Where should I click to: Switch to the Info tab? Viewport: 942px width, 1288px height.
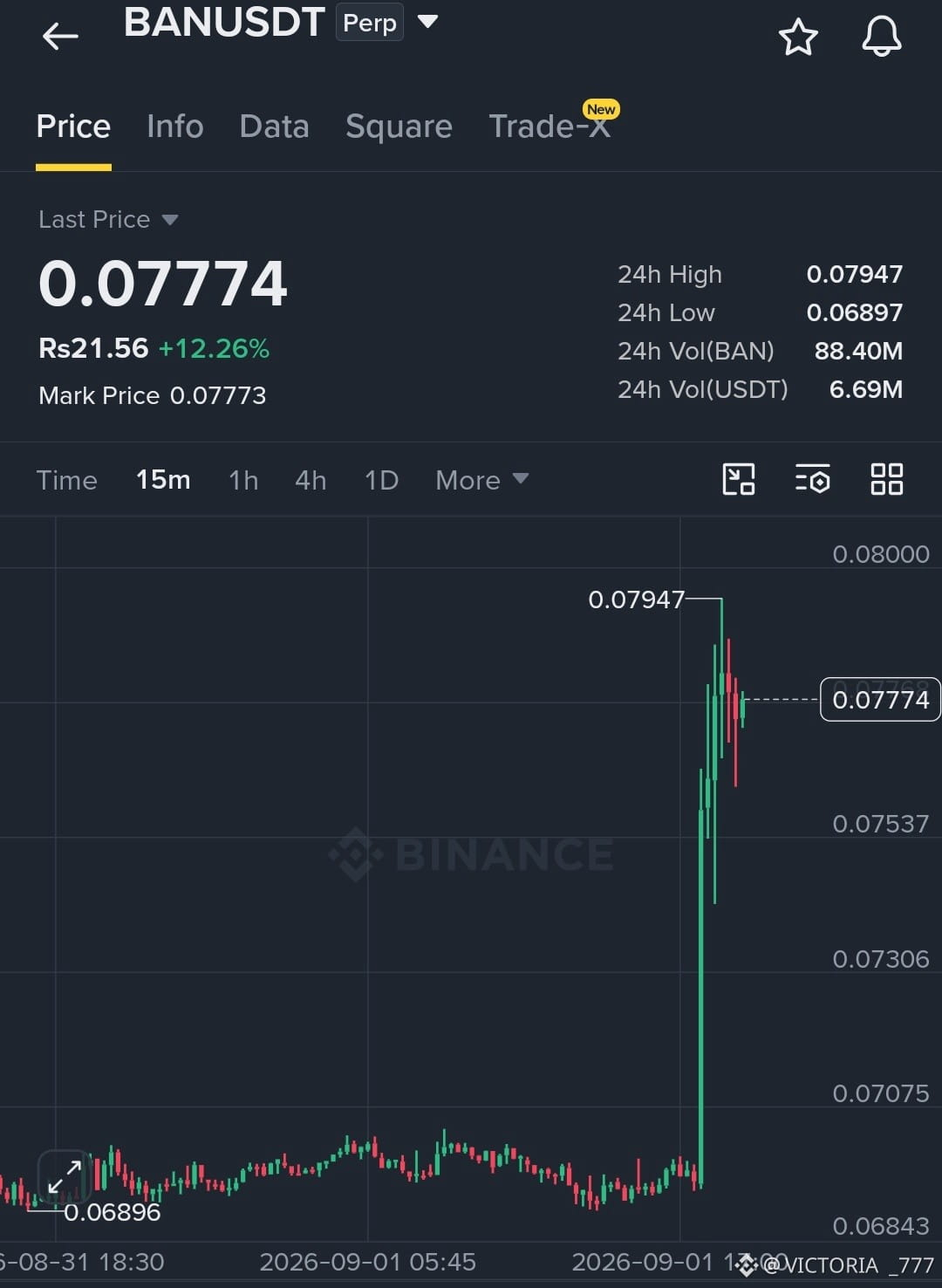pos(174,127)
